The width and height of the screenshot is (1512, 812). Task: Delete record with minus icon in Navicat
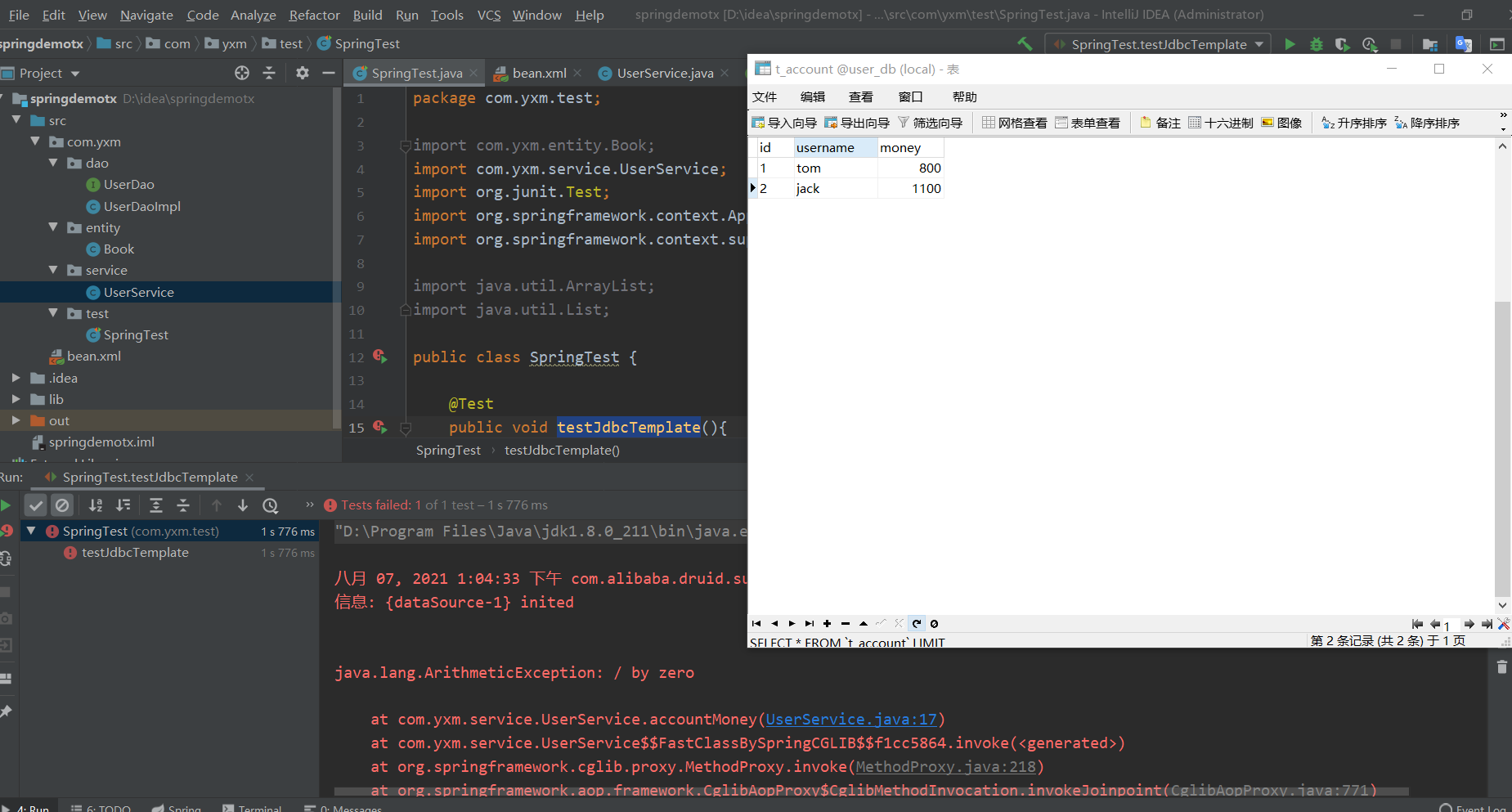point(846,623)
